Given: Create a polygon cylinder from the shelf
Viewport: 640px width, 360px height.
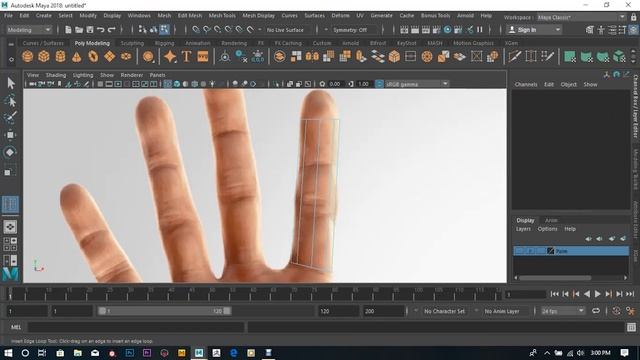Looking at the screenshot, I should pos(60,56).
